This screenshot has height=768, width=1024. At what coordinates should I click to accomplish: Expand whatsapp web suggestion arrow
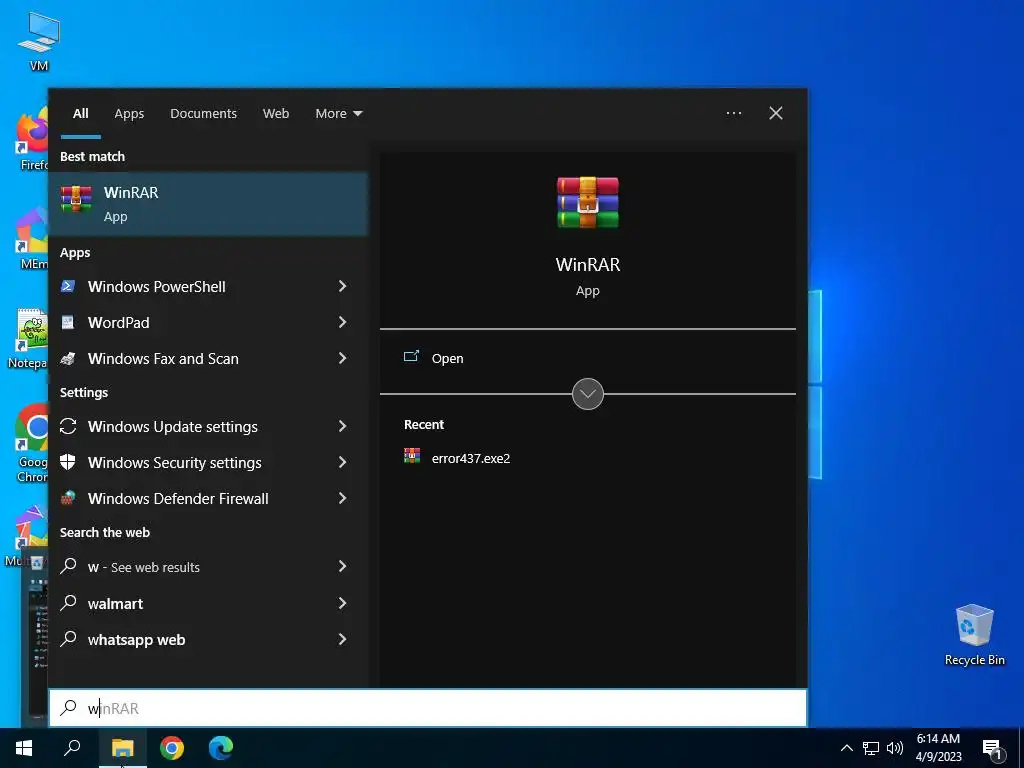pos(343,639)
